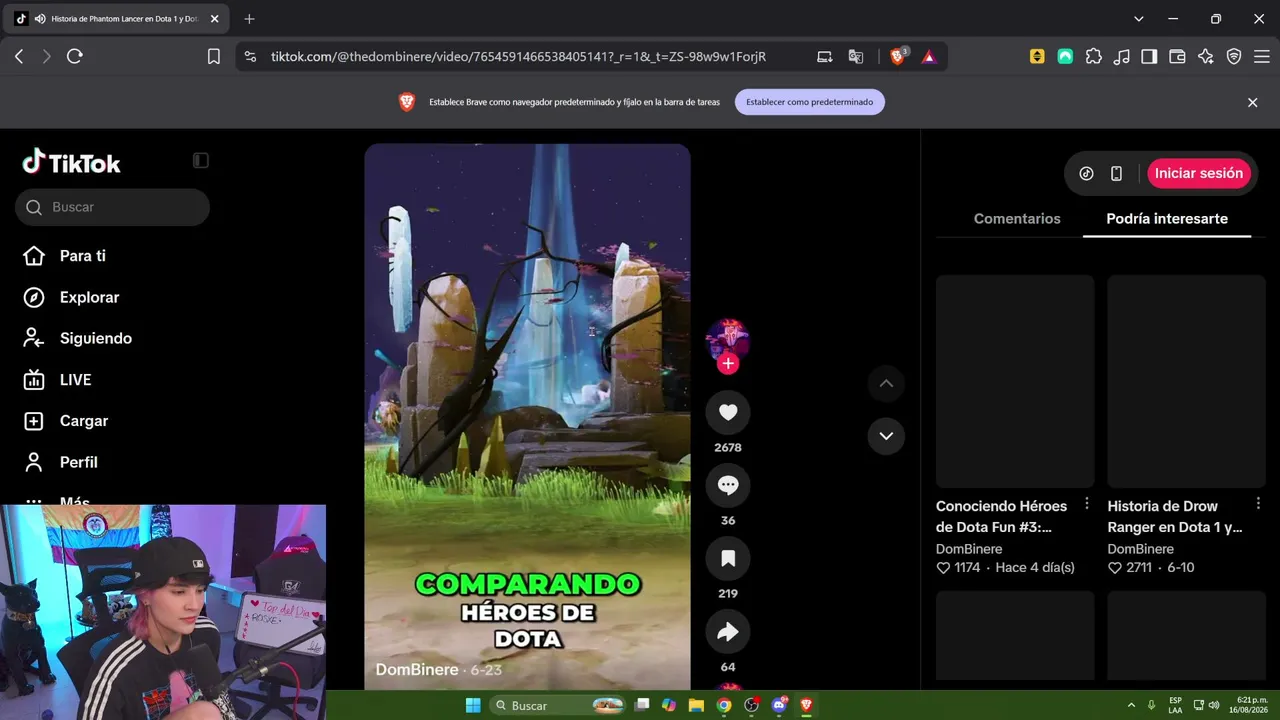Open options for Conociendo Héroes de Dota video
The height and width of the screenshot is (720, 1280).
pos(1087,505)
